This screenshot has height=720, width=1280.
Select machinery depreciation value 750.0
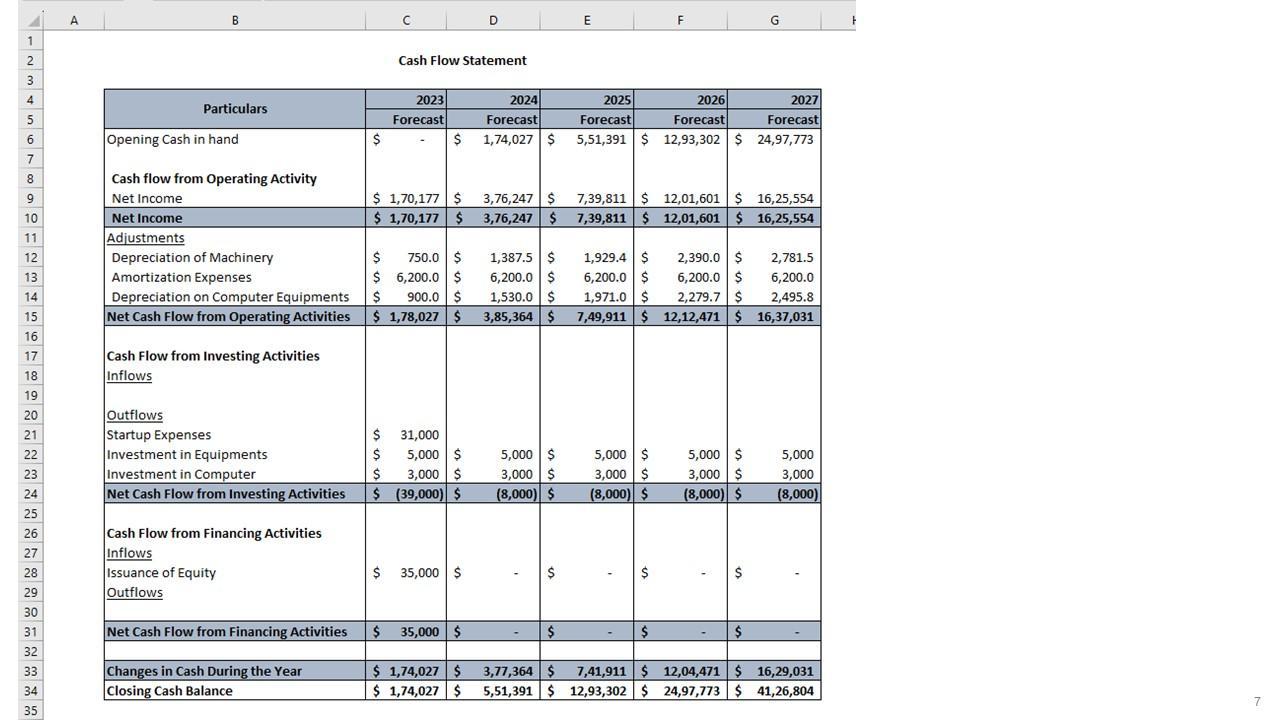pyautogui.click(x=406, y=257)
